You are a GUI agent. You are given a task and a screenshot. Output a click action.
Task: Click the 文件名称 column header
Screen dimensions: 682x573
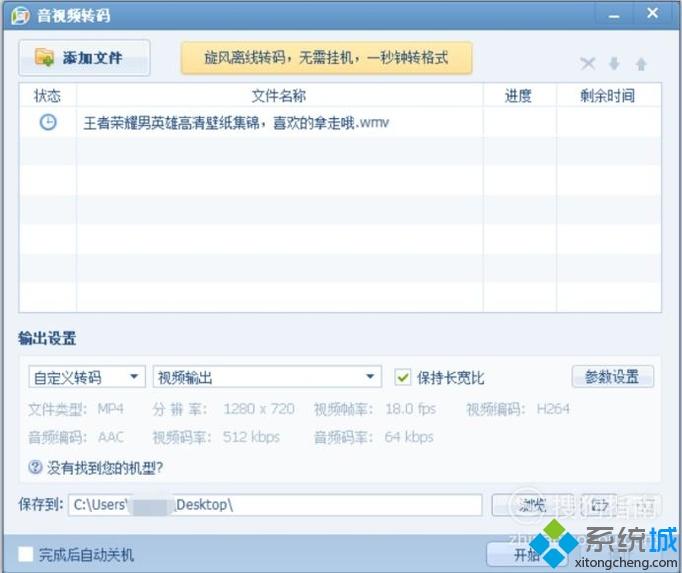pos(279,95)
